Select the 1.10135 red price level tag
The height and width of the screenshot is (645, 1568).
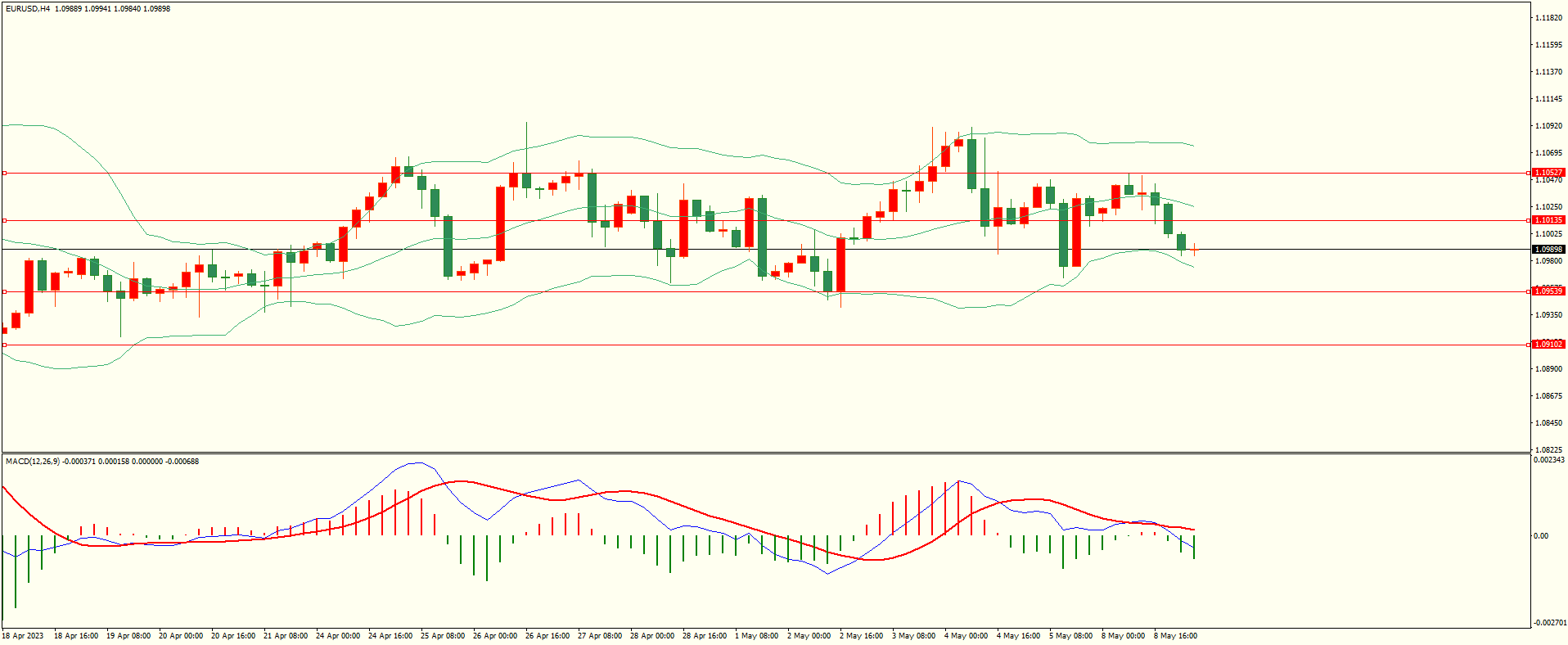click(1548, 220)
